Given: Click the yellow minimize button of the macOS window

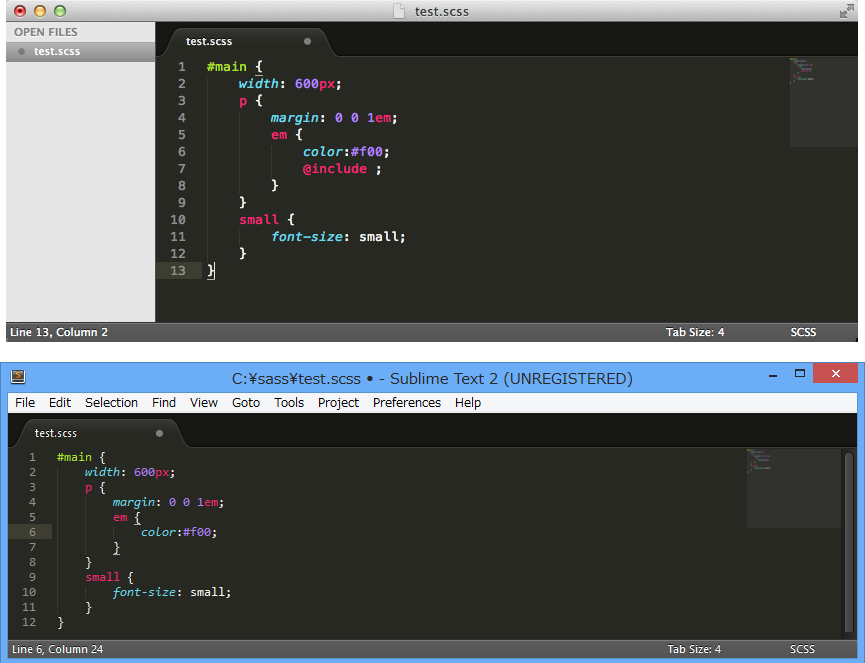Looking at the screenshot, I should click(40, 11).
